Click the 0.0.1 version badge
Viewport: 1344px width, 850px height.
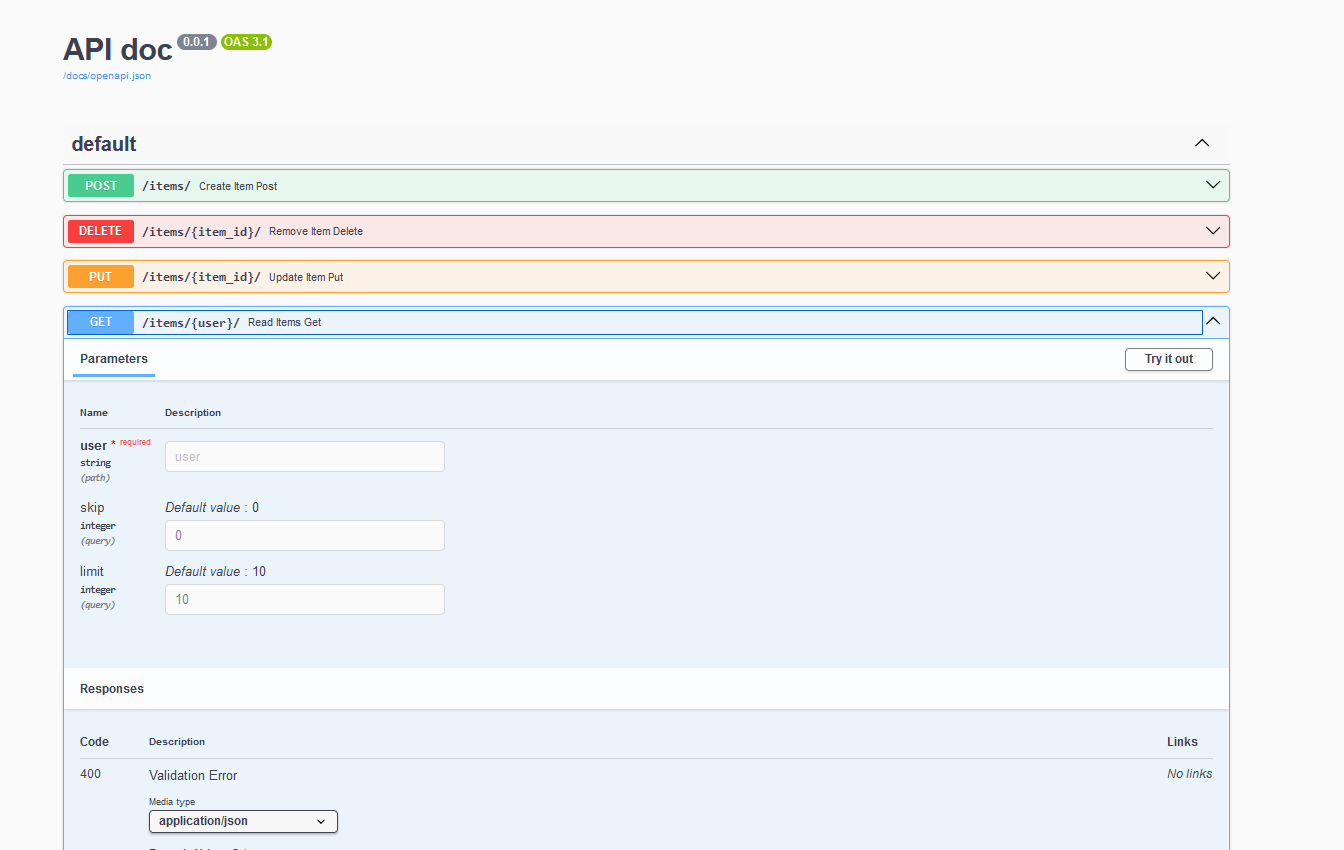coord(197,42)
